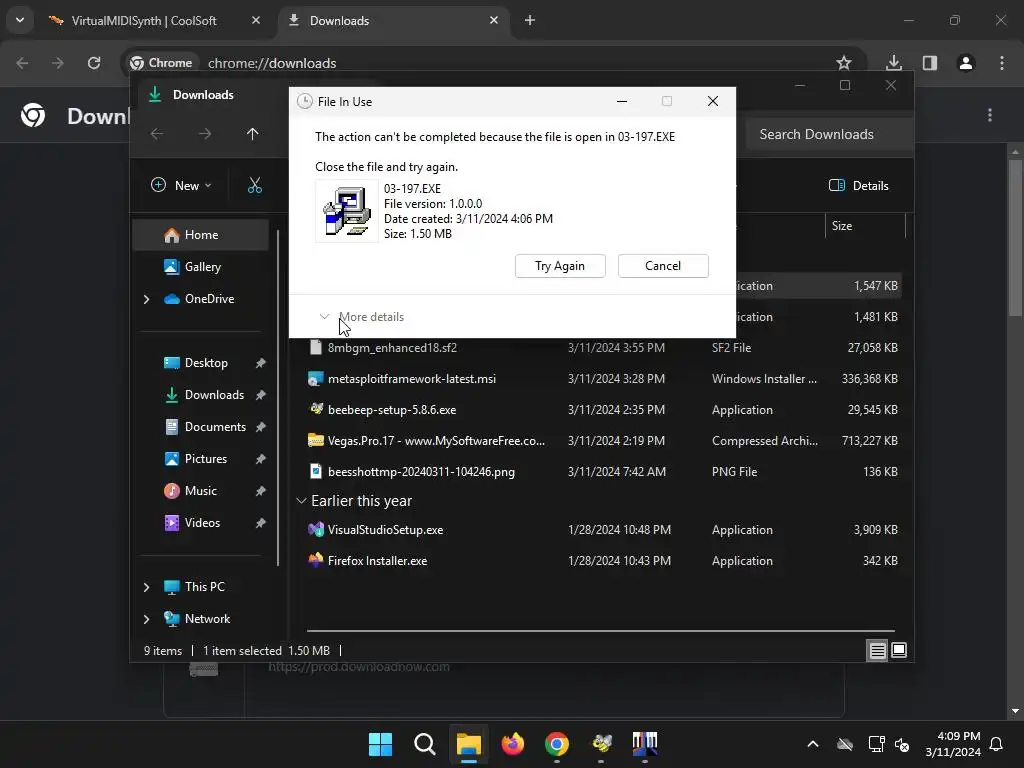
Task: Click the 03-197.EXE installer icon in dialog
Action: [347, 211]
